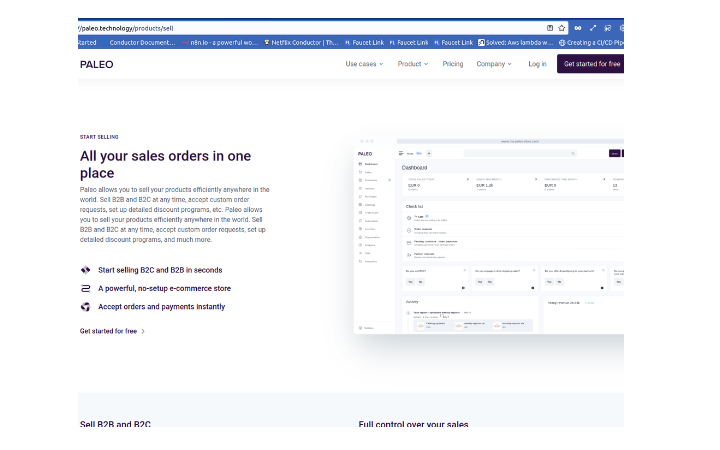Click the PALEO logo
Screen dimensions: 720x450
(x=96, y=64)
